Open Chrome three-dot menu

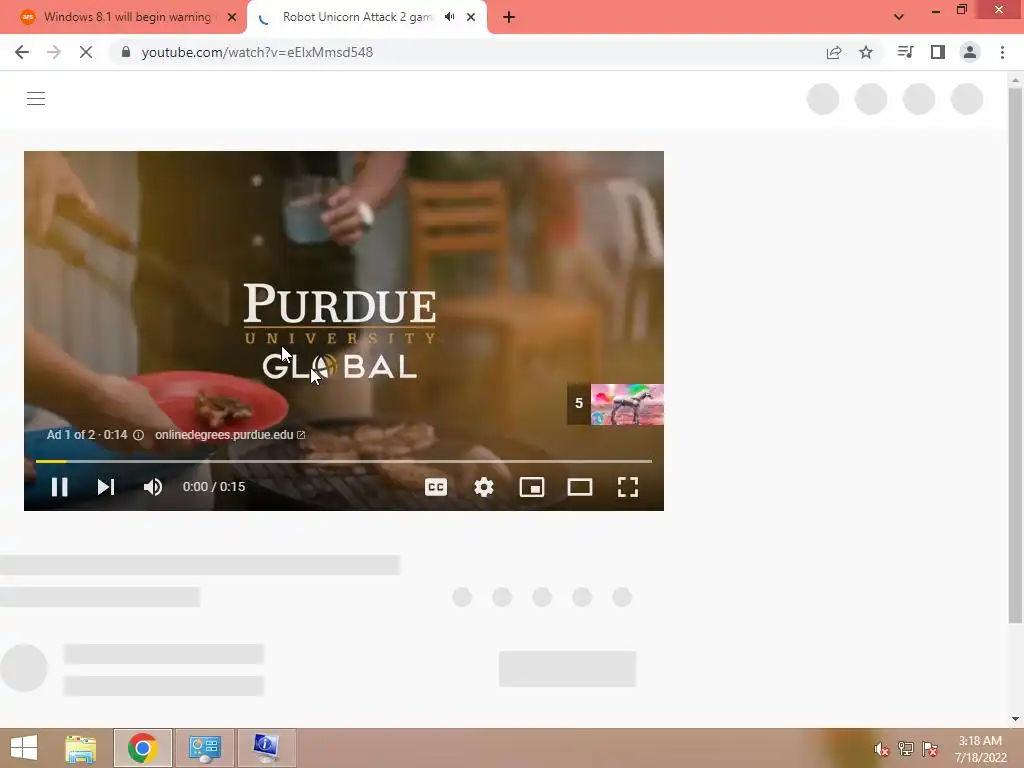tap(1002, 52)
